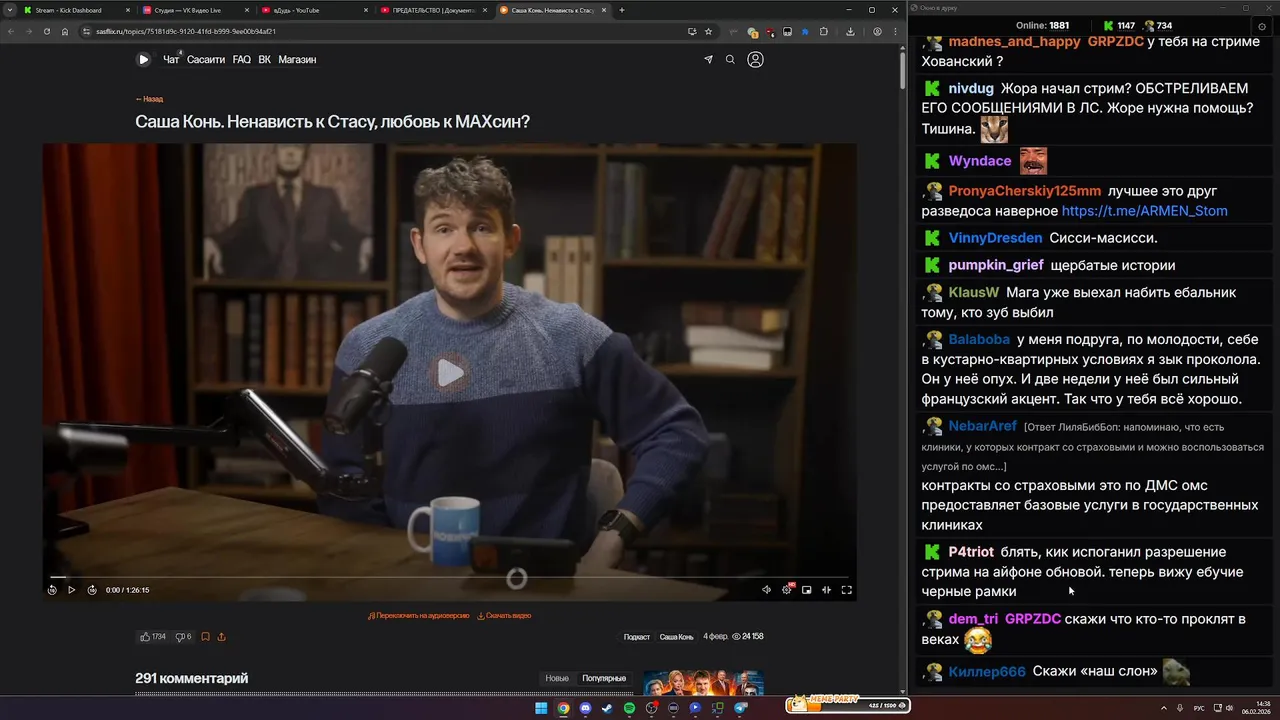Click username nivdug in chat
Viewport: 1280px width, 720px height.
coord(971,88)
